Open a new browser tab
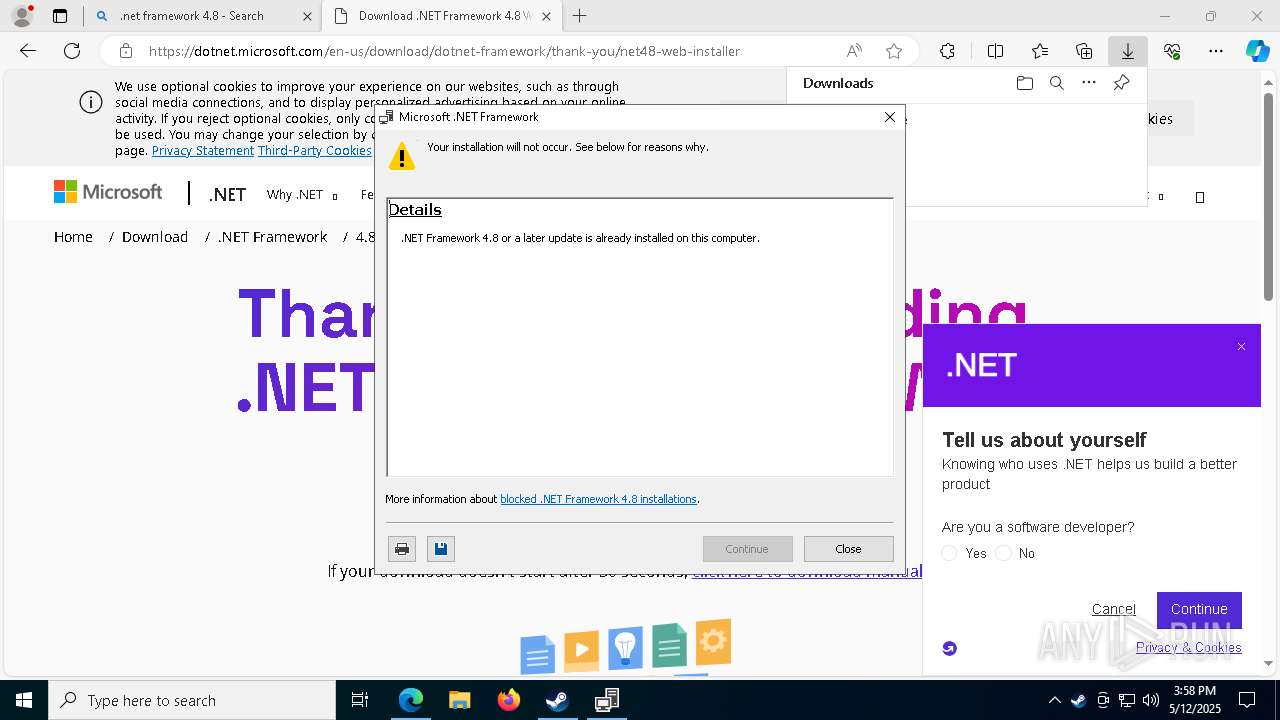1280x720 pixels. pyautogui.click(x=579, y=16)
